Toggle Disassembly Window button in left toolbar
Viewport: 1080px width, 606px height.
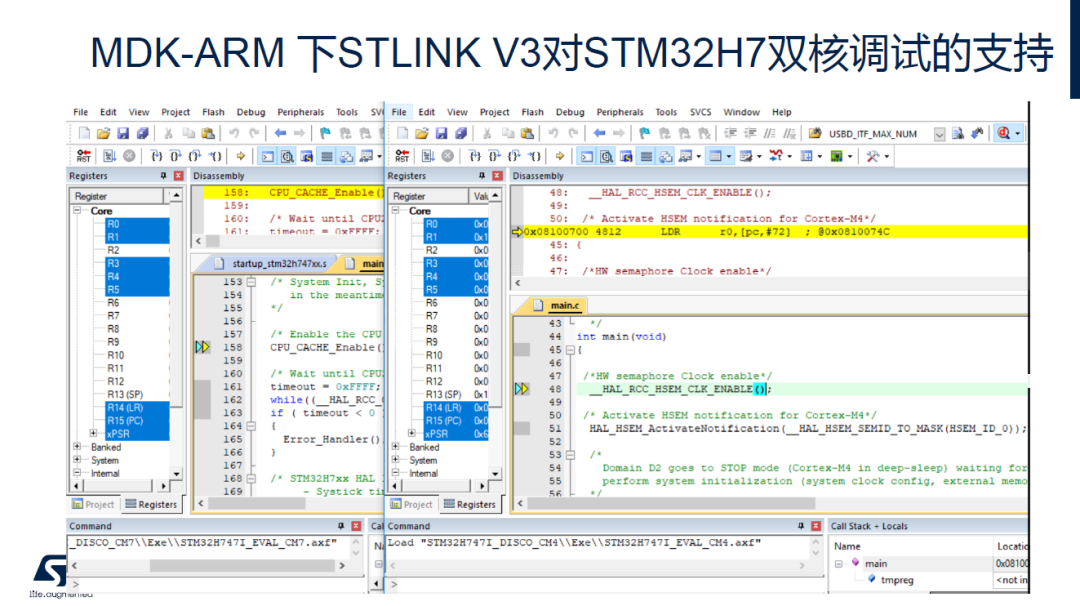coord(287,156)
